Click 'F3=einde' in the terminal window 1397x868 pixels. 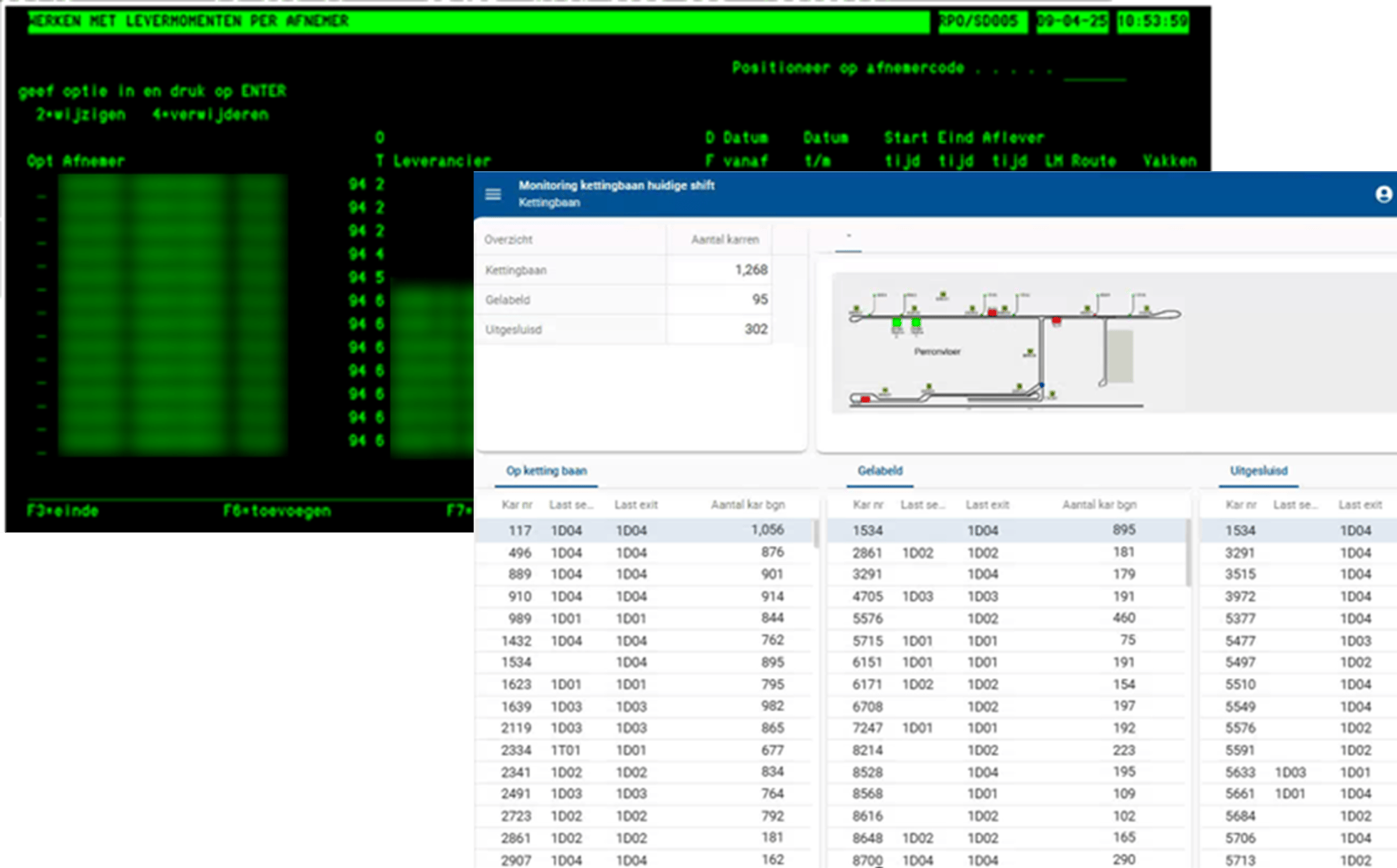click(x=63, y=510)
